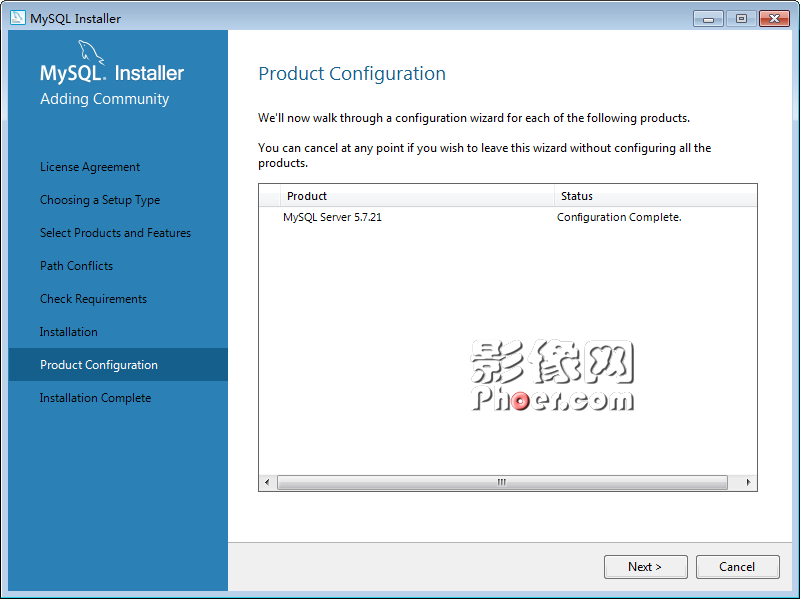
Task: Click the Cancel button
Action: pyautogui.click(x=737, y=567)
